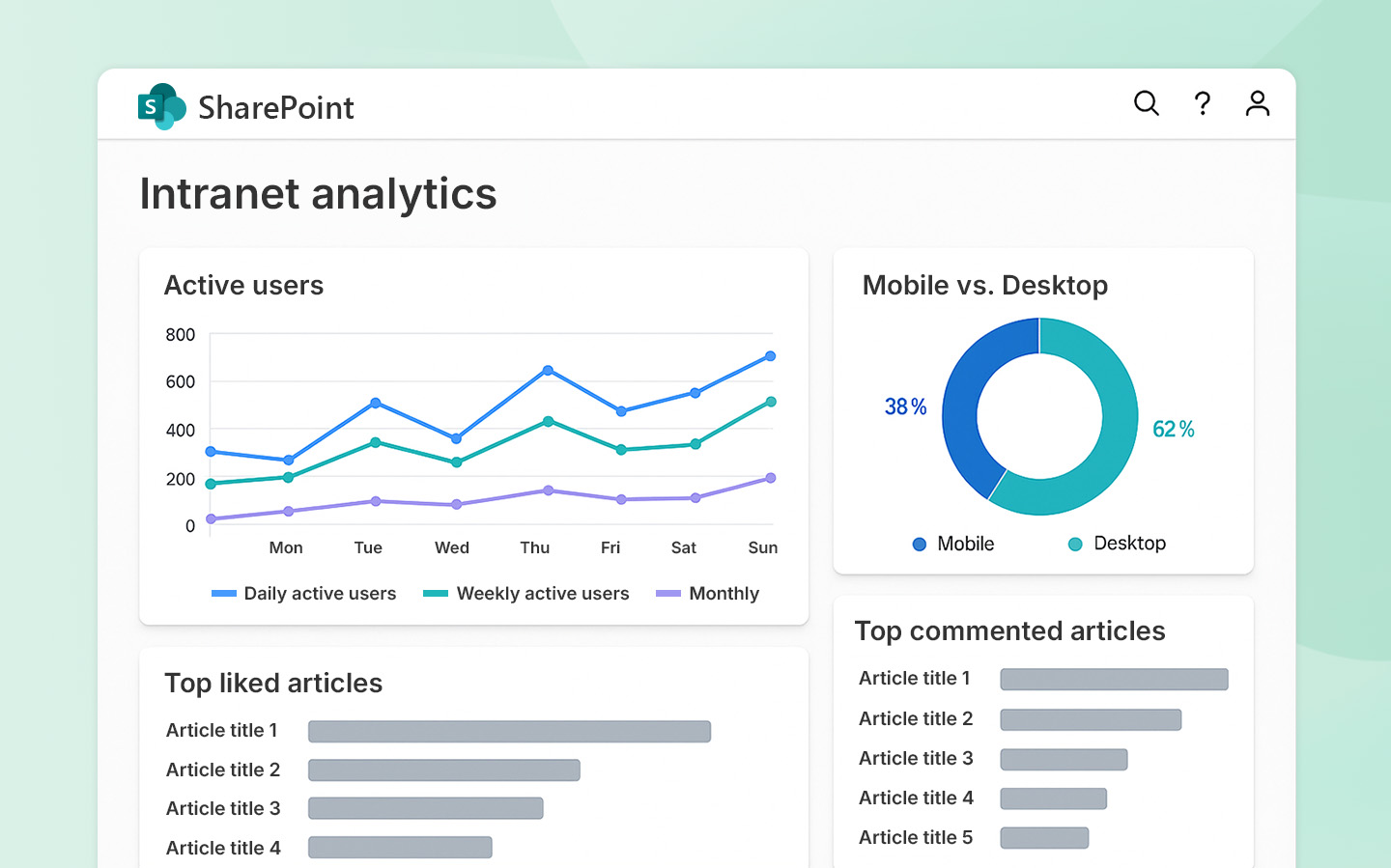Click the SharePoint logo icon
The image size is (1391, 868).
161,107
